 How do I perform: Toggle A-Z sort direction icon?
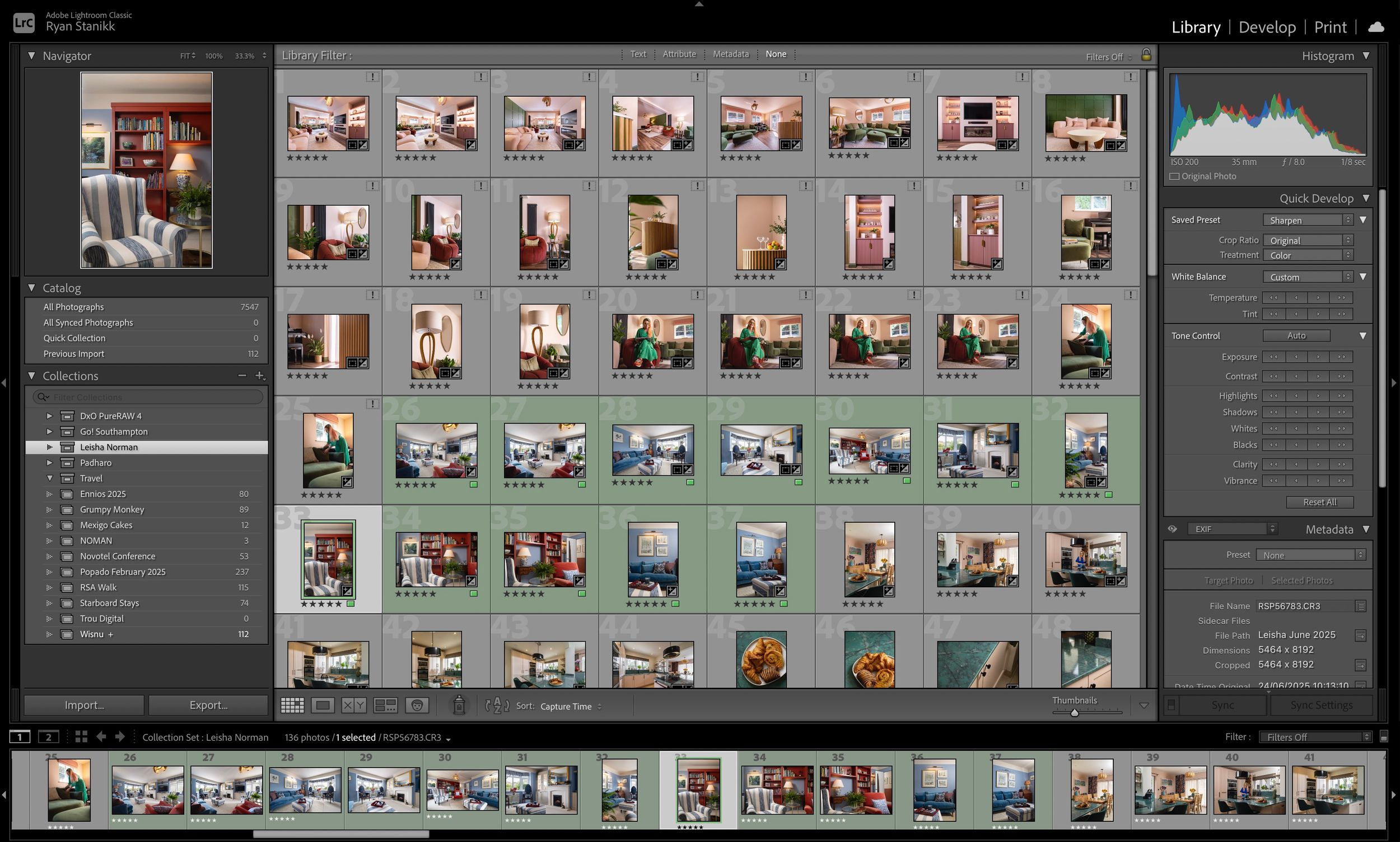tap(497, 705)
